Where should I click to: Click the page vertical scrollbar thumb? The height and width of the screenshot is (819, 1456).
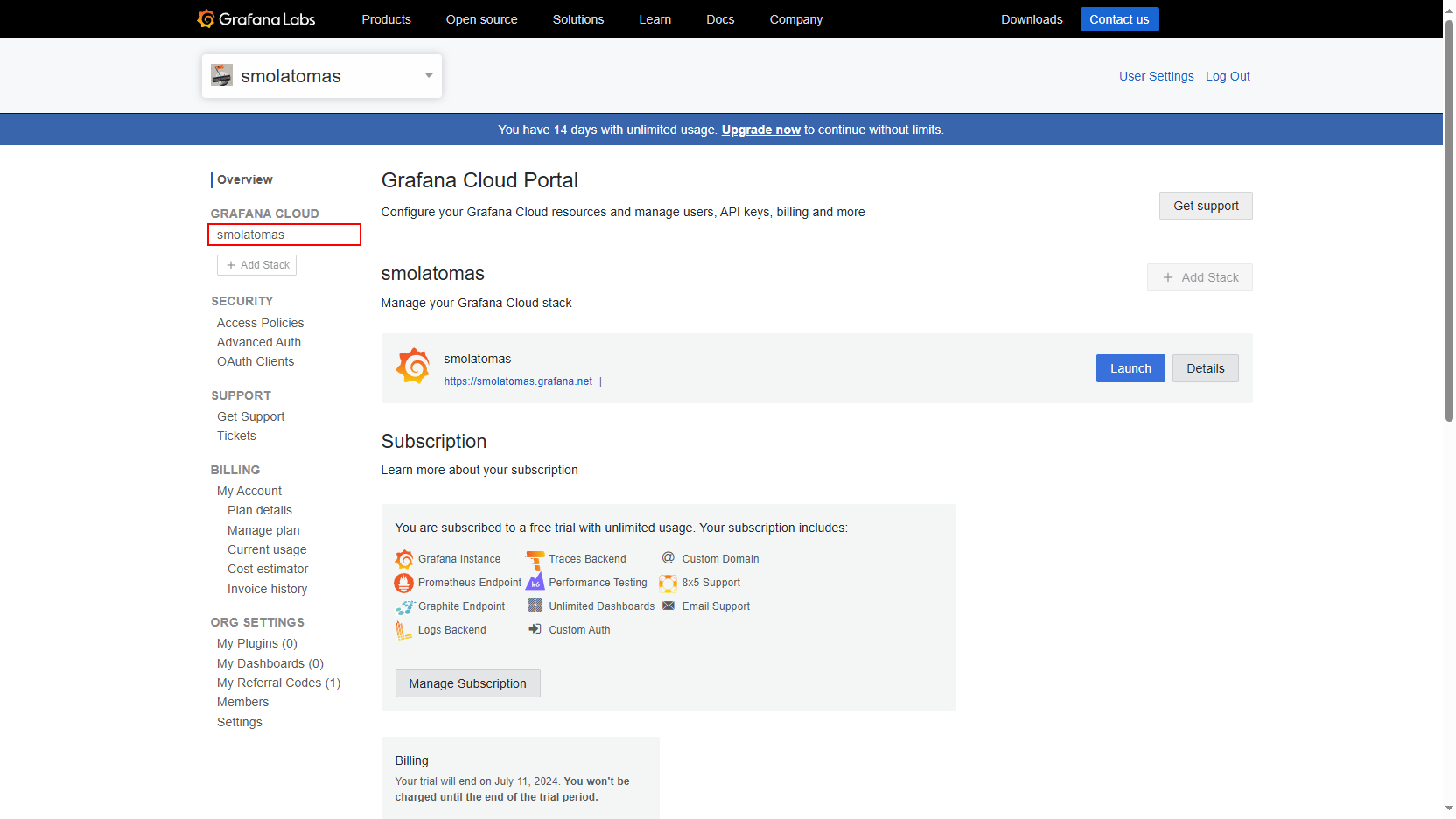coord(1449,220)
